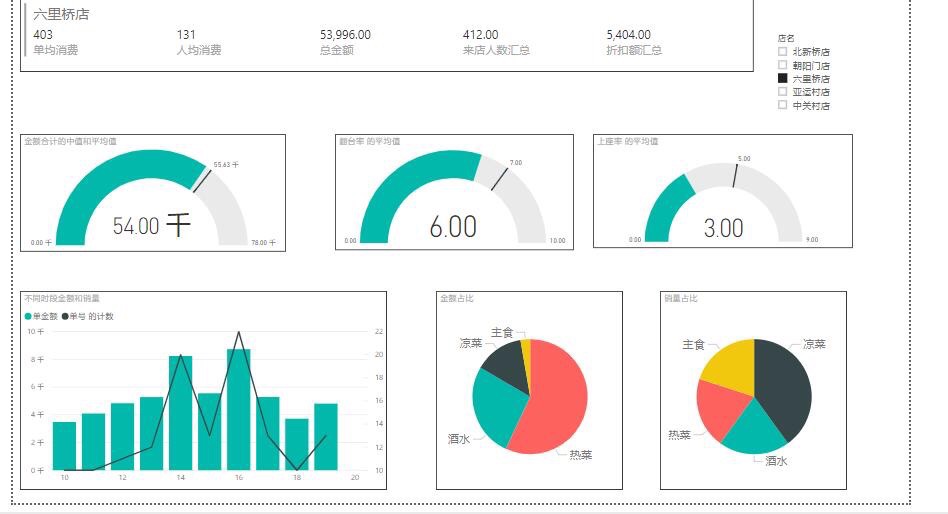Select the red 热菜 slice in 金额占比 pie

556,399
